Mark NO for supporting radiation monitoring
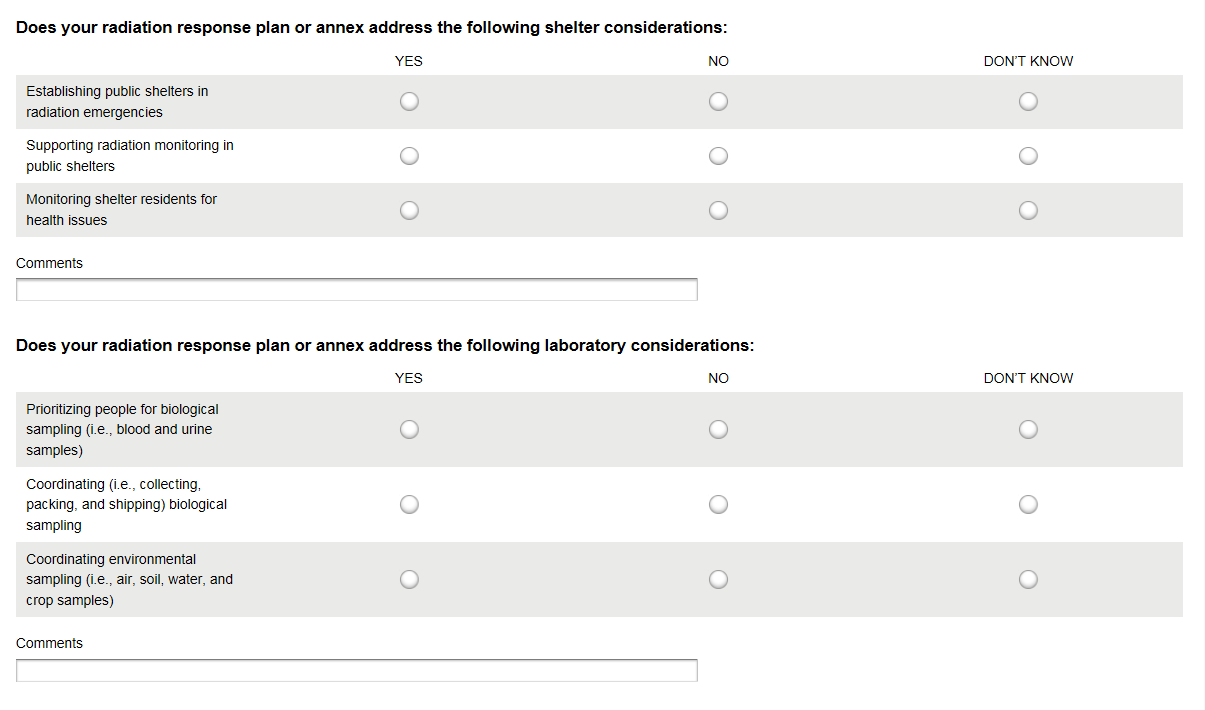The image size is (1205, 710). [718, 156]
